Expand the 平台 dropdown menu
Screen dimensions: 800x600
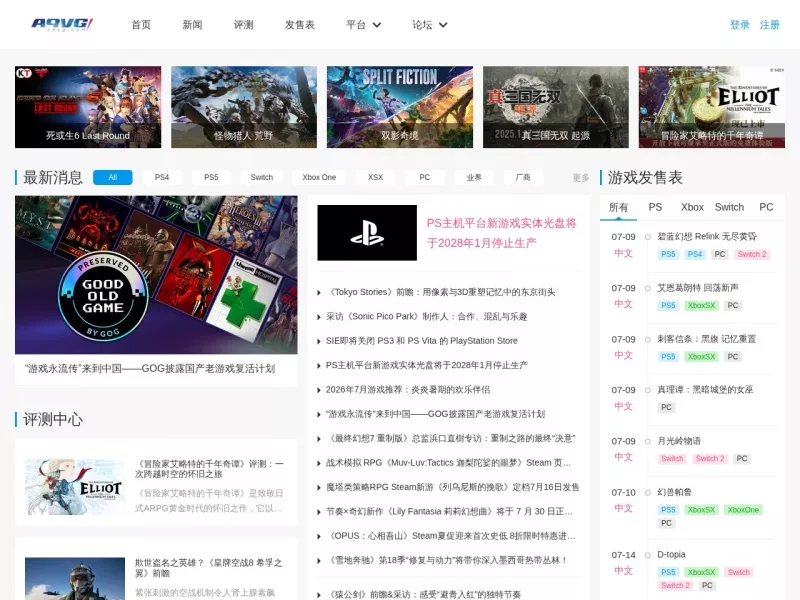363,24
